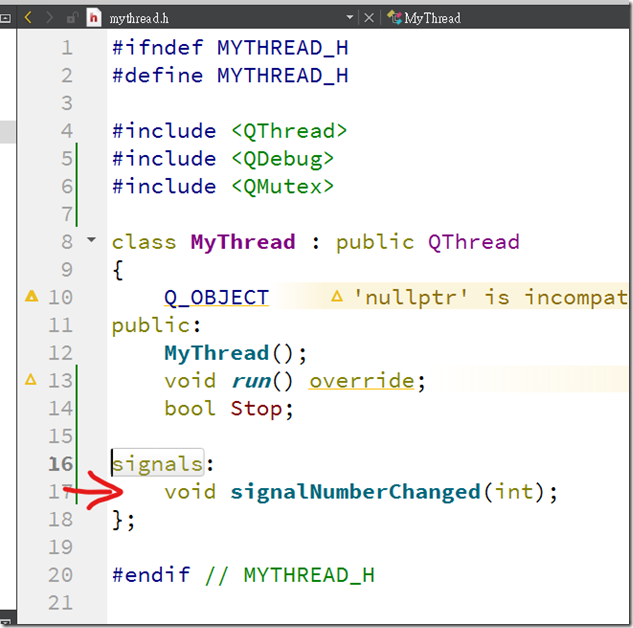The image size is (633, 628).
Task: Go back using the yellow back arrow
Action: coord(28,18)
